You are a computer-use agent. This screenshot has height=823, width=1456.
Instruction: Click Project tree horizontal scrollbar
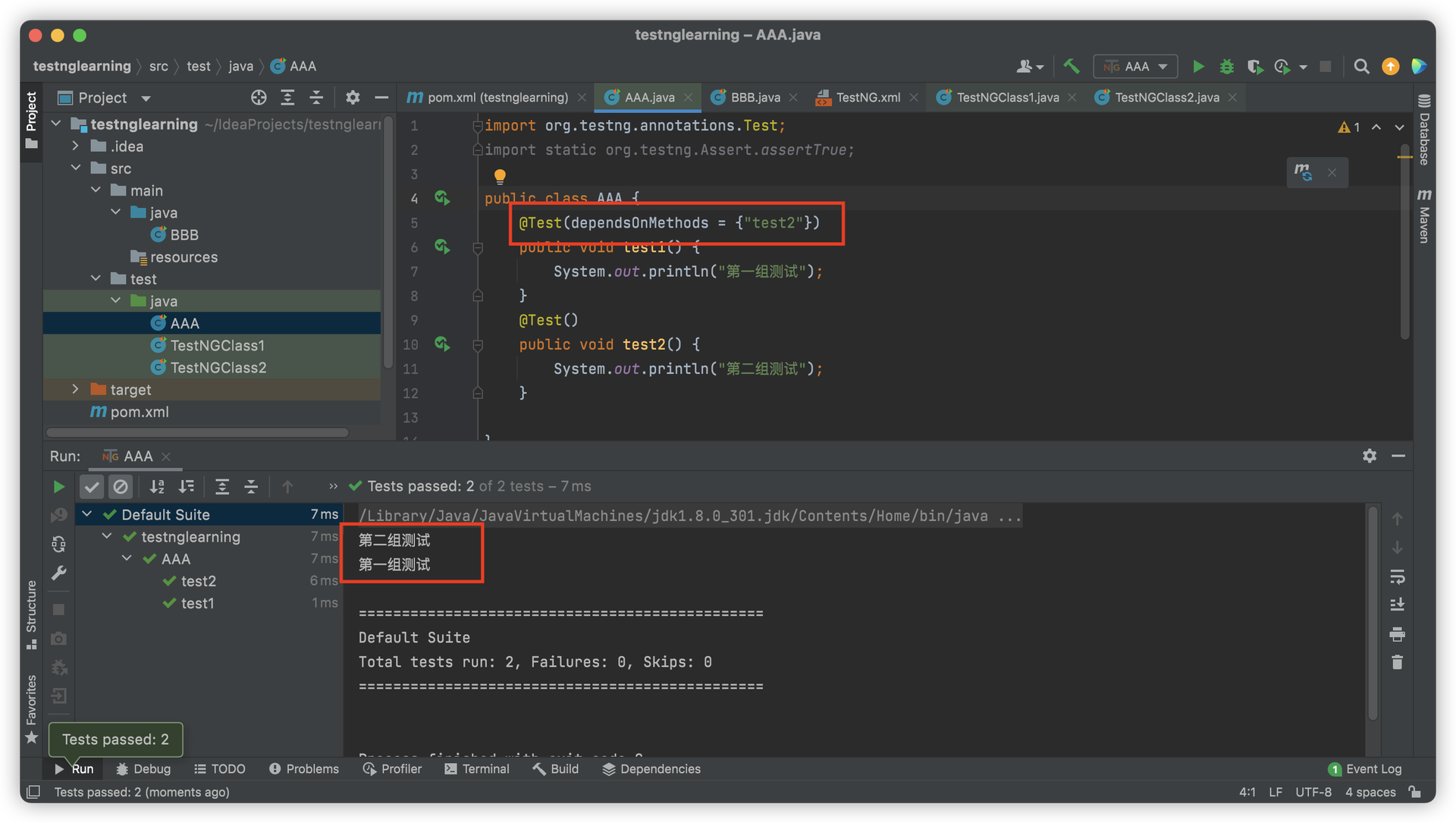pos(198,432)
